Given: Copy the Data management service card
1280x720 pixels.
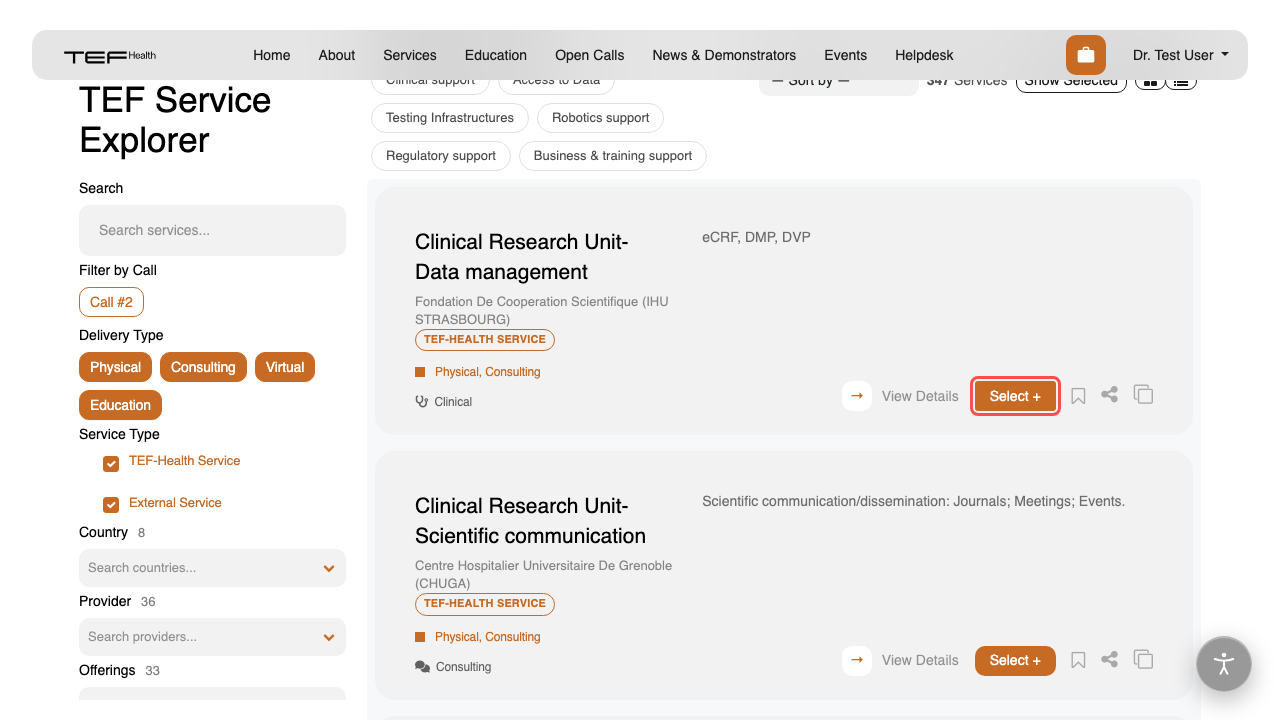Looking at the screenshot, I should (1143, 394).
